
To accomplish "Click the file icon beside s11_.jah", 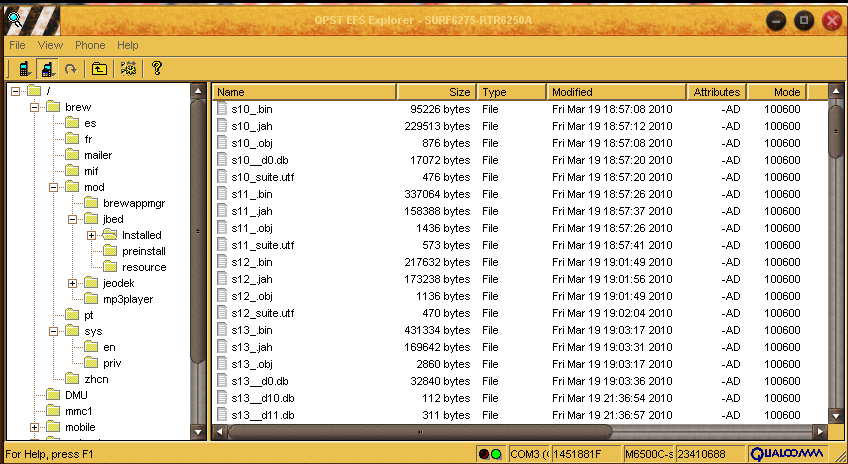I will tap(222, 211).
